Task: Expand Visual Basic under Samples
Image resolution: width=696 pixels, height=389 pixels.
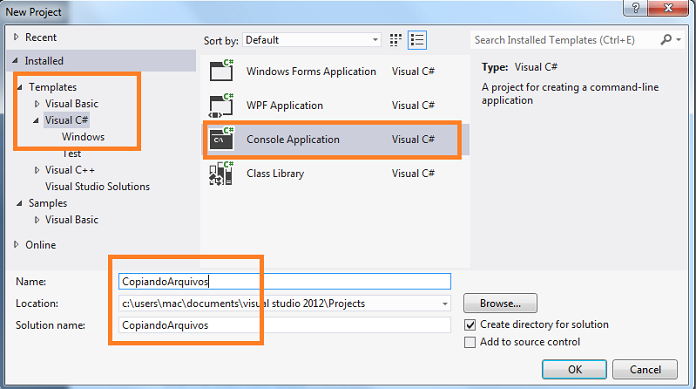Action: tap(37, 220)
